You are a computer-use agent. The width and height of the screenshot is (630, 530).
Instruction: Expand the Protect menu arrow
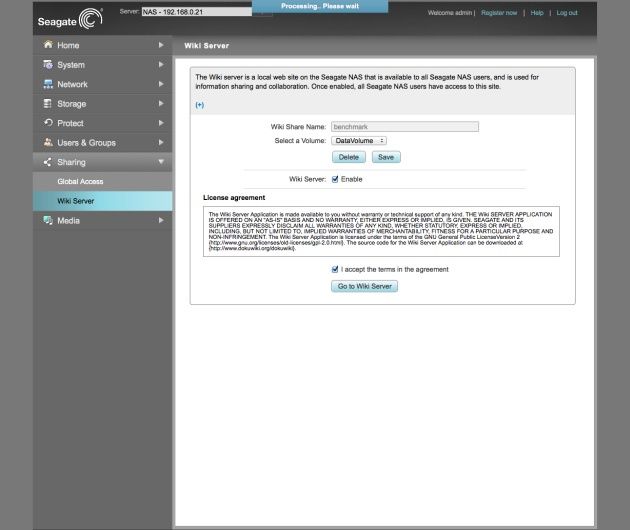(x=161, y=123)
